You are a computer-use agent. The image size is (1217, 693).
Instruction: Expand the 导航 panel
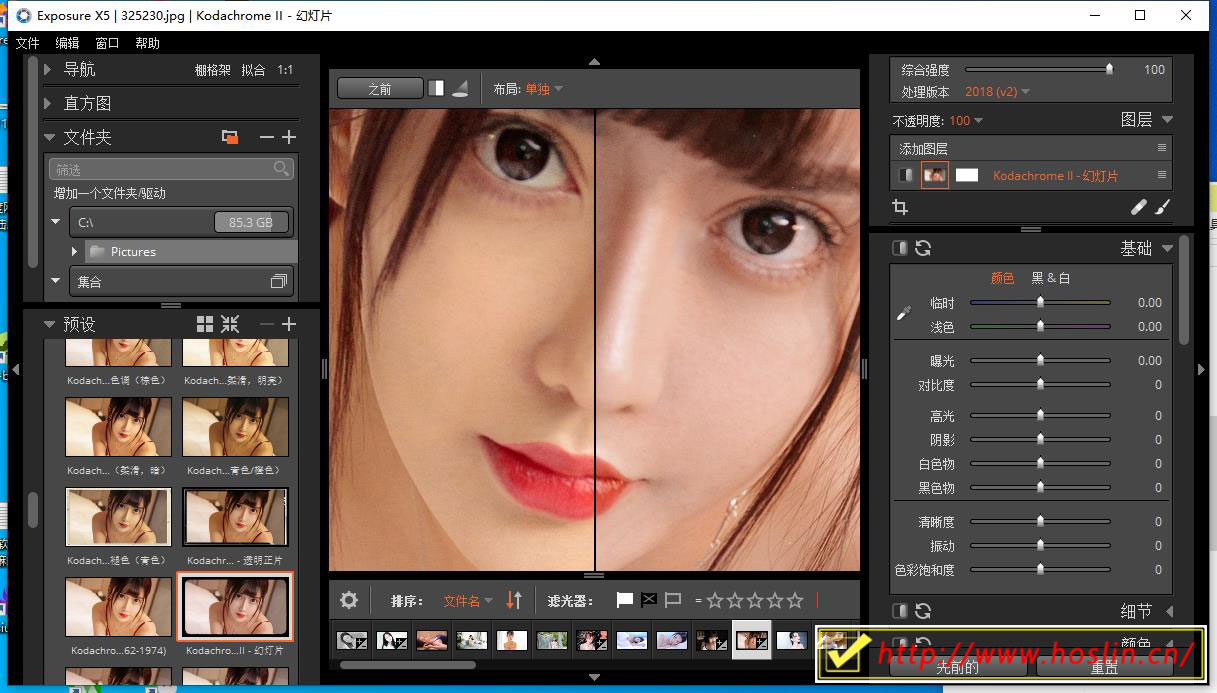(x=49, y=69)
